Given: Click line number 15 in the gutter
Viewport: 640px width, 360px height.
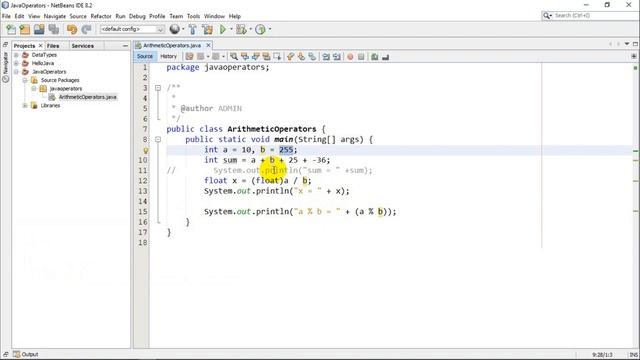Looking at the screenshot, I should pyautogui.click(x=142, y=211).
